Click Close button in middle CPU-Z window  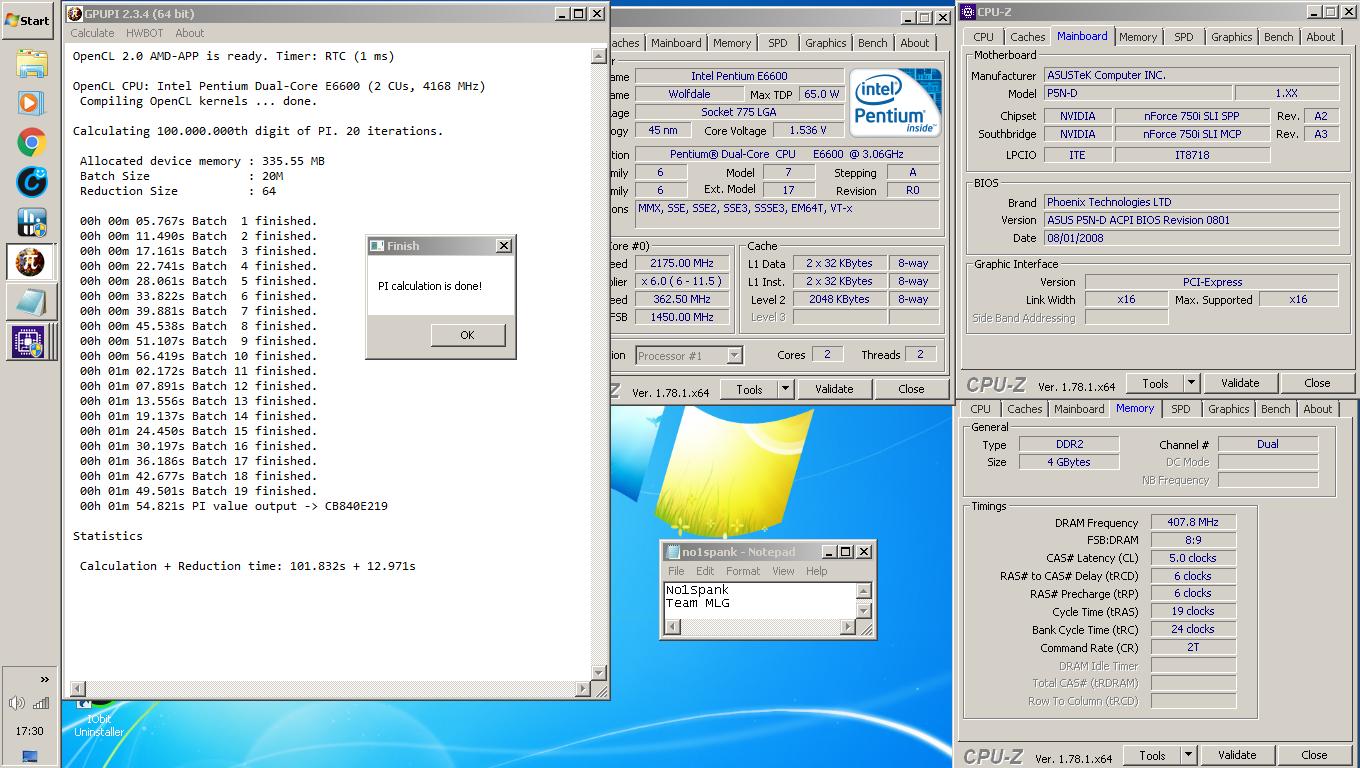click(x=911, y=389)
